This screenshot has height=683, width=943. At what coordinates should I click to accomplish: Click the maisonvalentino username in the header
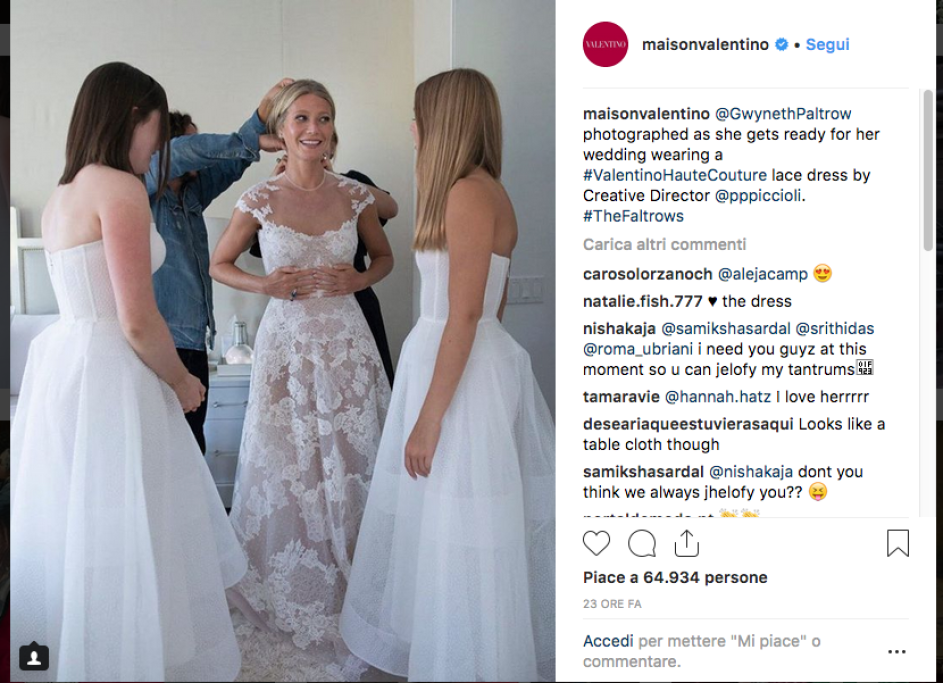705,44
